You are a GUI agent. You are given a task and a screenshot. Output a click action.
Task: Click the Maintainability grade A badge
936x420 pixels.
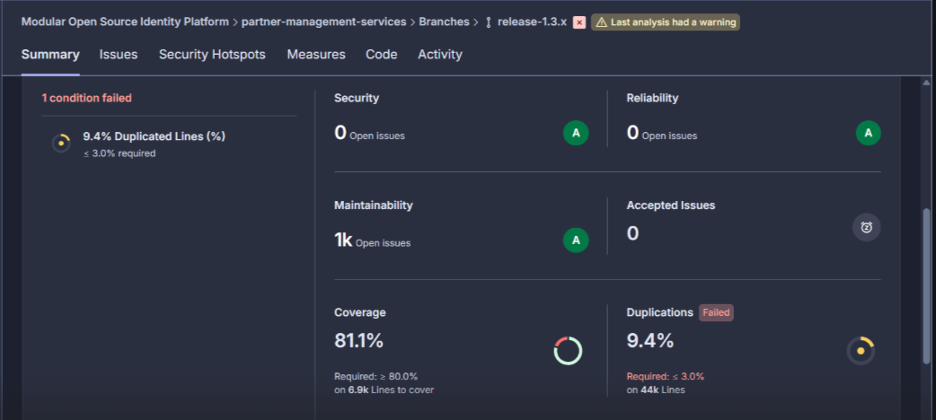click(575, 240)
